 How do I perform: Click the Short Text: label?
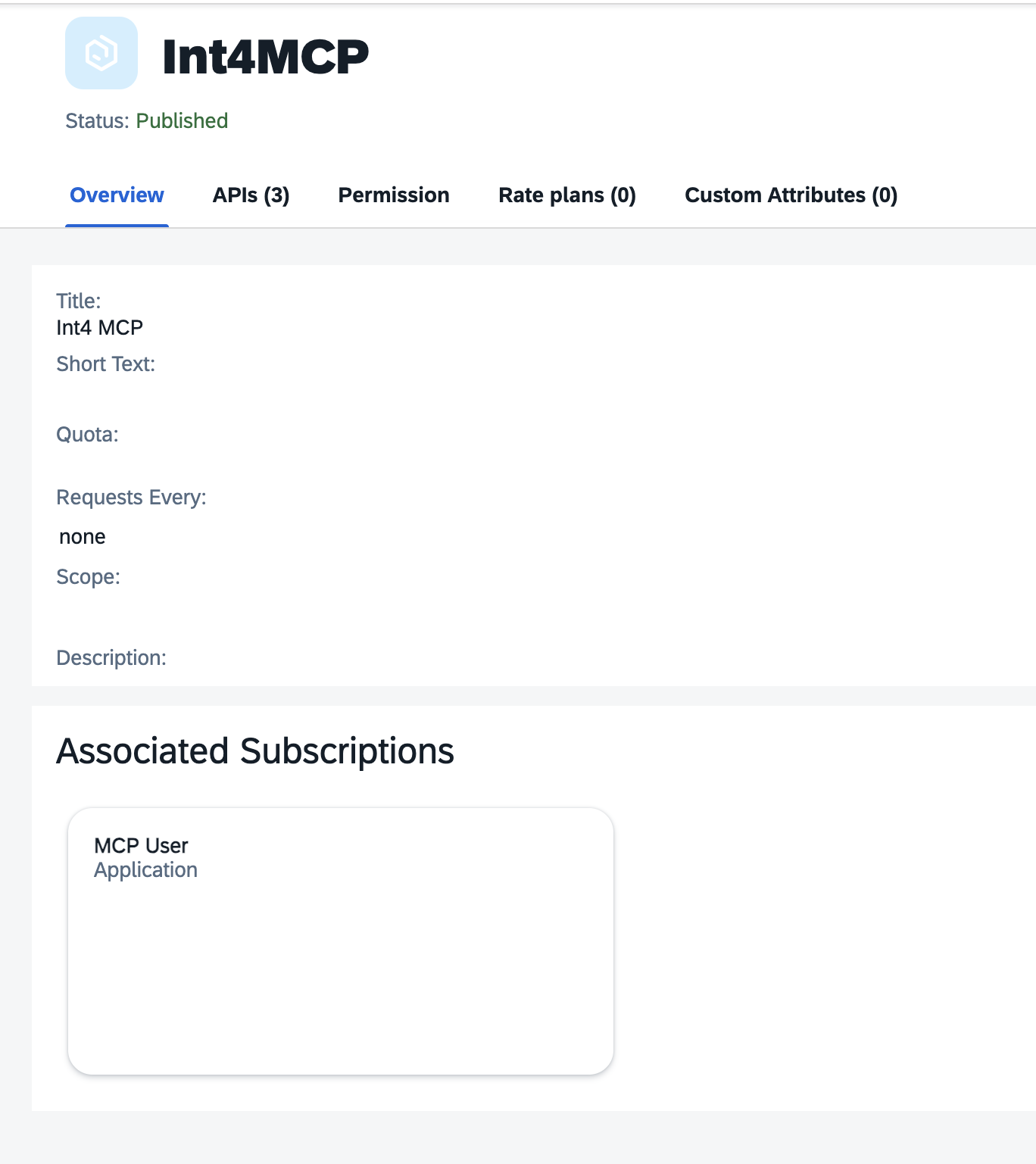[106, 364]
